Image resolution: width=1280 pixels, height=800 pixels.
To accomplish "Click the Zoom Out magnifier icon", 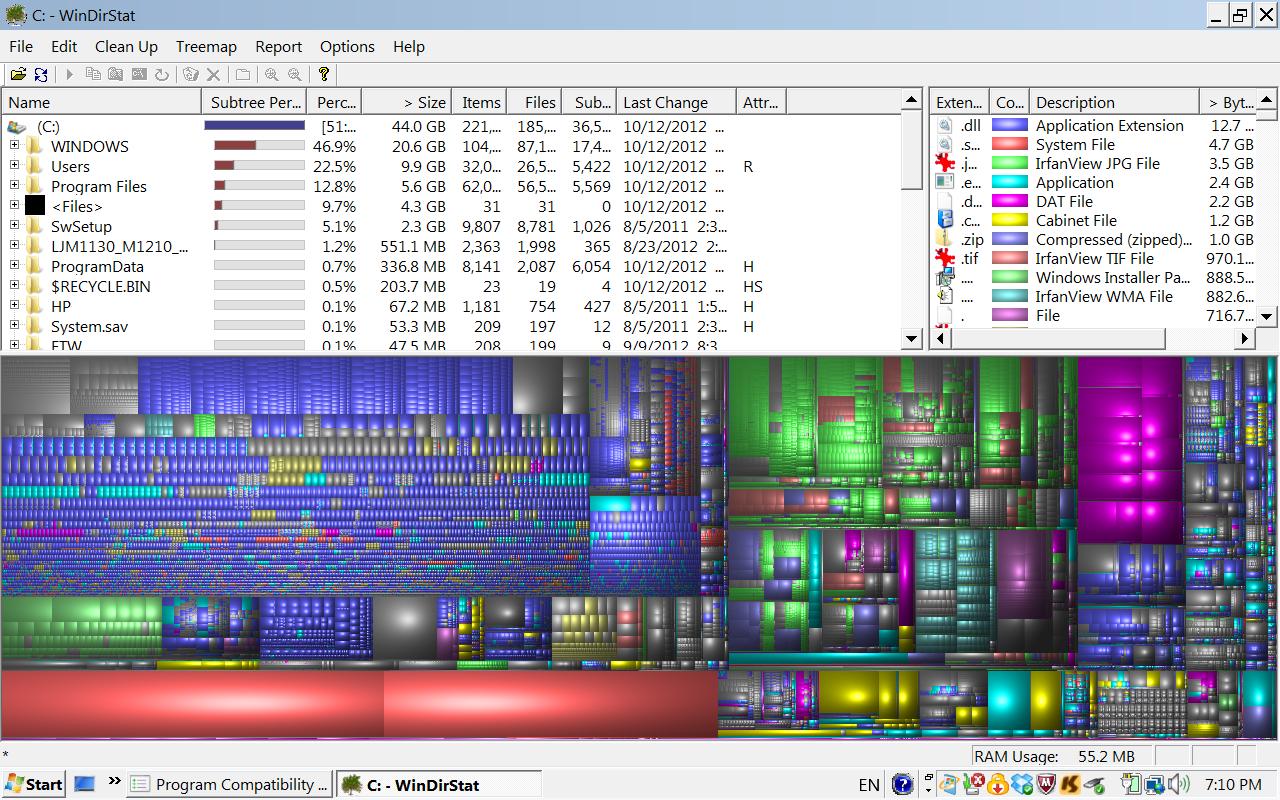I will click(x=294, y=74).
